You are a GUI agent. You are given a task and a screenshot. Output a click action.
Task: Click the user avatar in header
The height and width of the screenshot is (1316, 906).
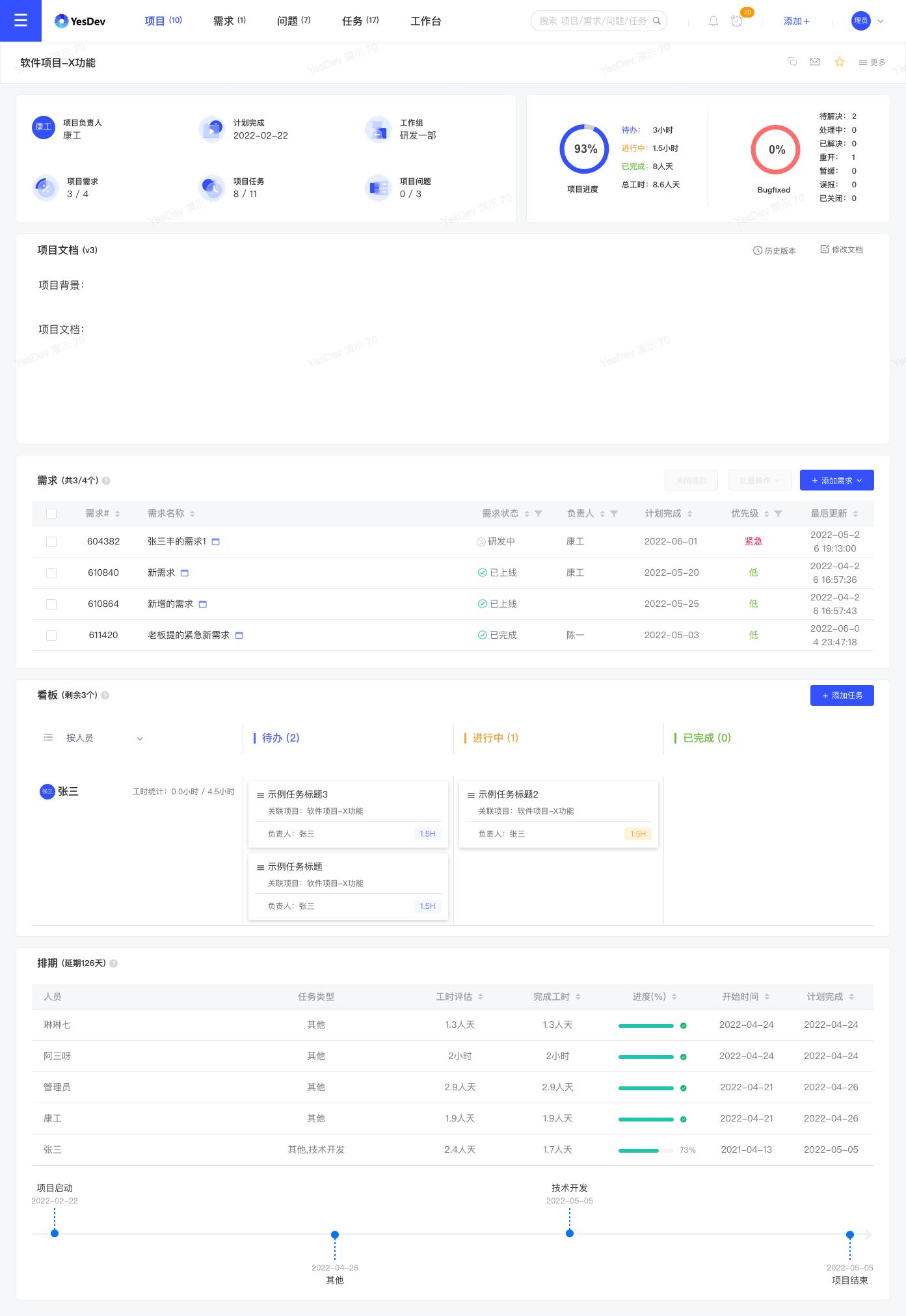coord(861,21)
